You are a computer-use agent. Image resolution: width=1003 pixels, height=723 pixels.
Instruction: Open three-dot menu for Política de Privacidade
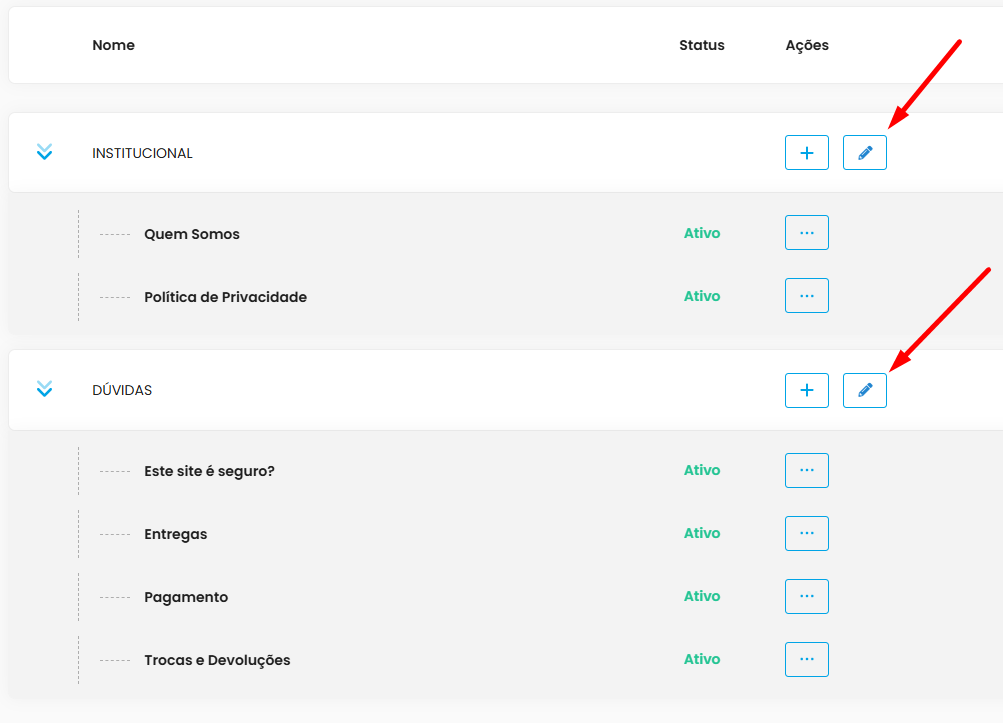tap(807, 296)
